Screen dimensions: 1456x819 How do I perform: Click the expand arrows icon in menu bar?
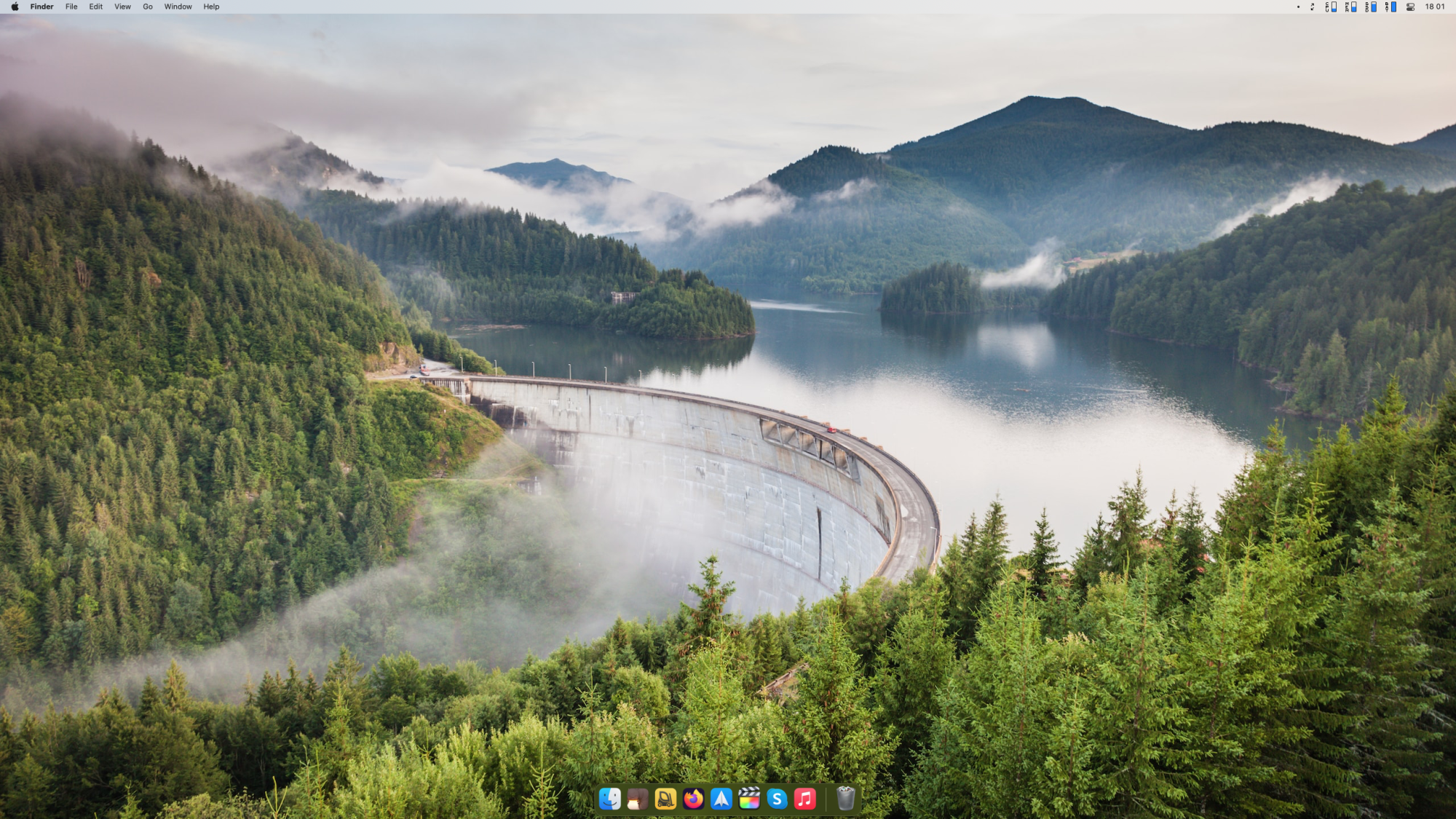[x=1313, y=7]
